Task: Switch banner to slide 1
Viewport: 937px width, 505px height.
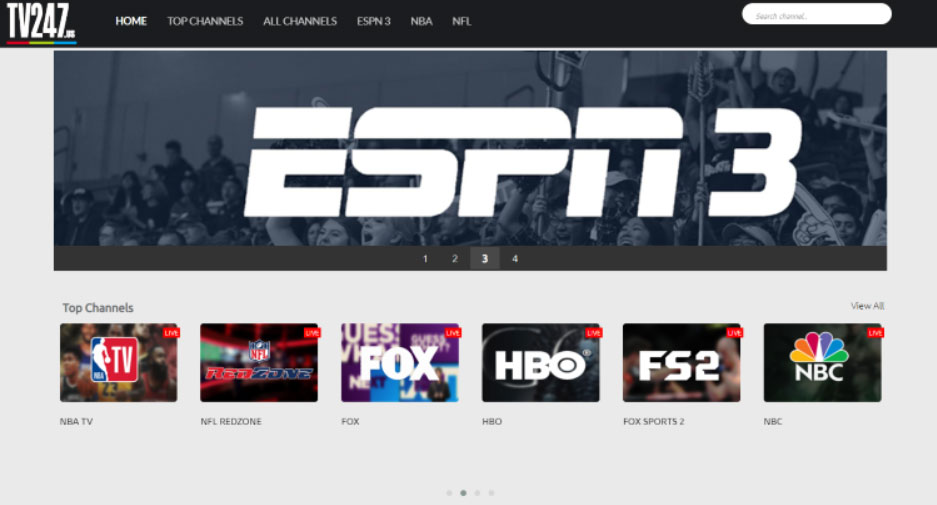Action: (x=425, y=259)
